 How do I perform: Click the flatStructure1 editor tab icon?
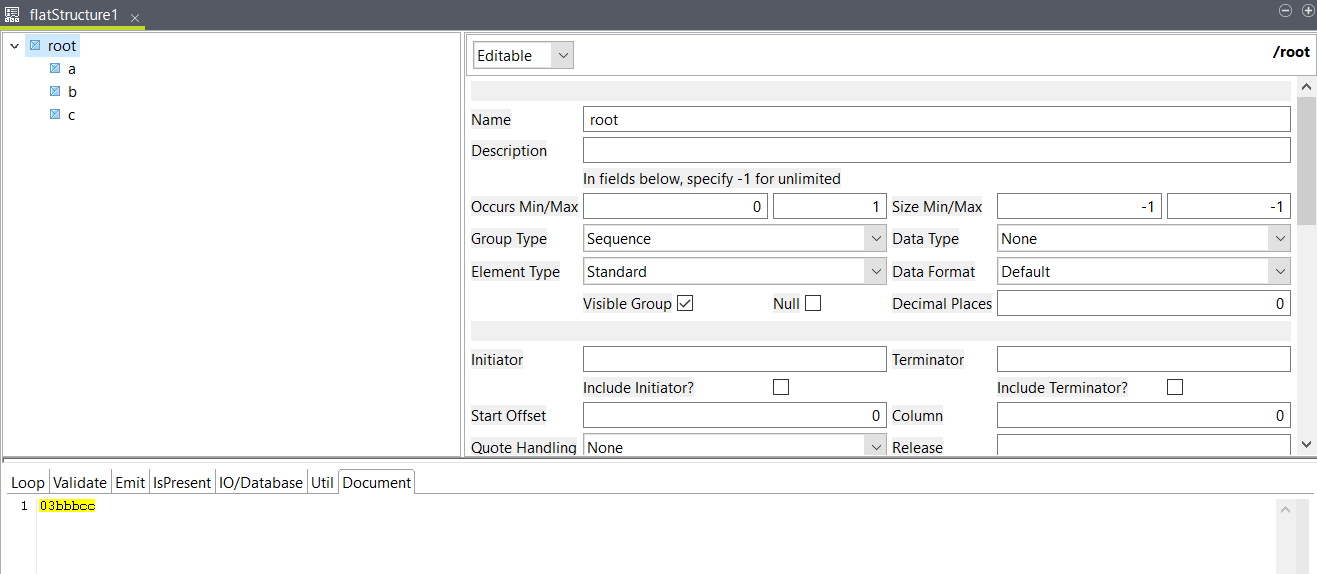12,15
